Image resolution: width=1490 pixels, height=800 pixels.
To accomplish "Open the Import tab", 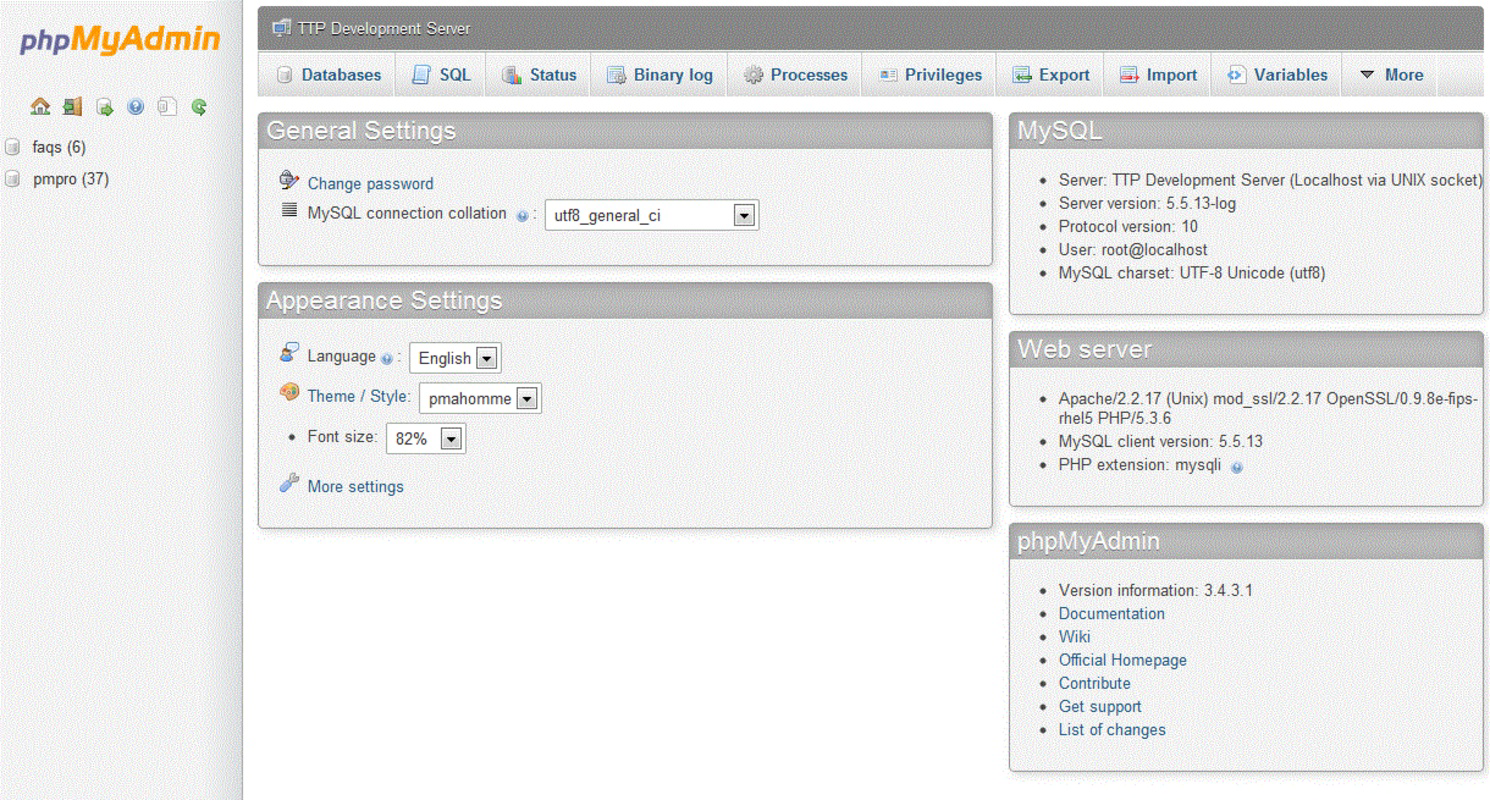I will 1158,75.
